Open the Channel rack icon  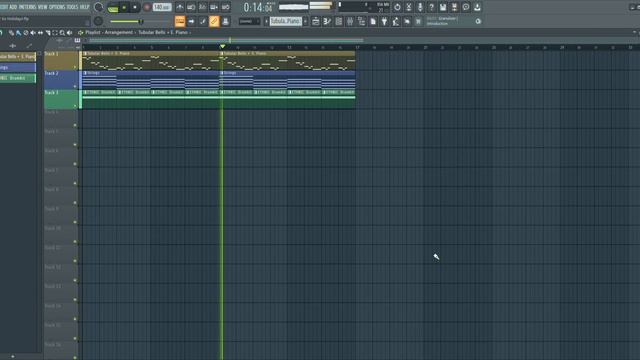coord(338,21)
